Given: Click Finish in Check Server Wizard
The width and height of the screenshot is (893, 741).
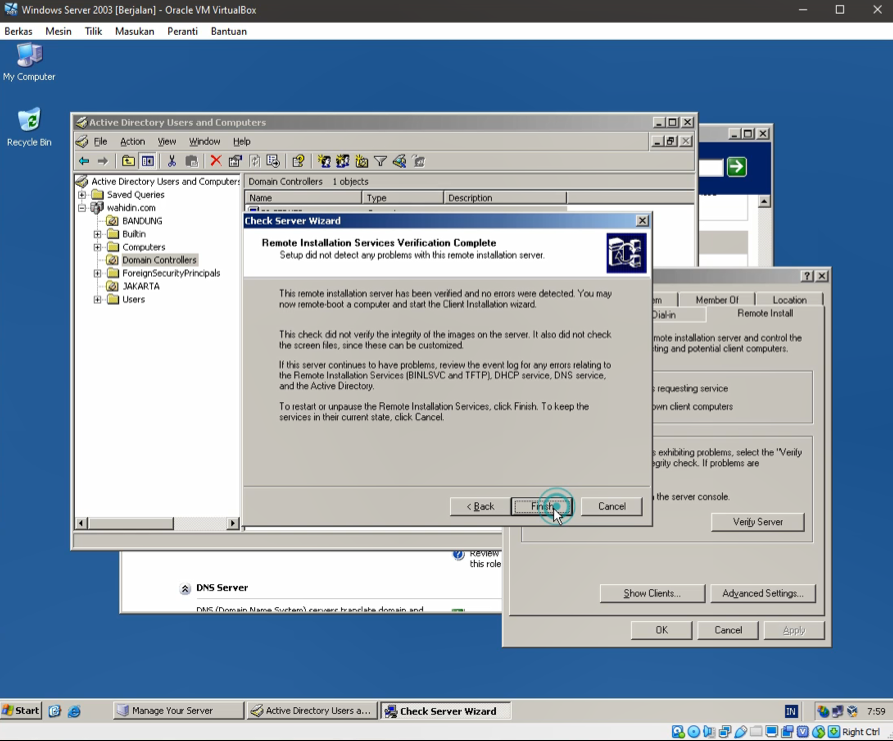Looking at the screenshot, I should coord(542,506).
